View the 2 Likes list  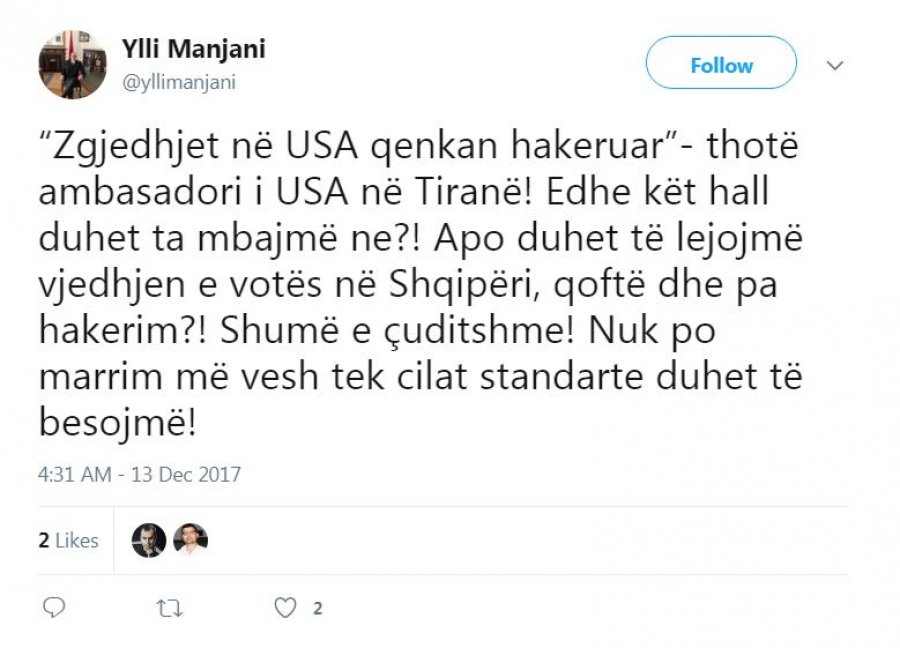[69, 540]
